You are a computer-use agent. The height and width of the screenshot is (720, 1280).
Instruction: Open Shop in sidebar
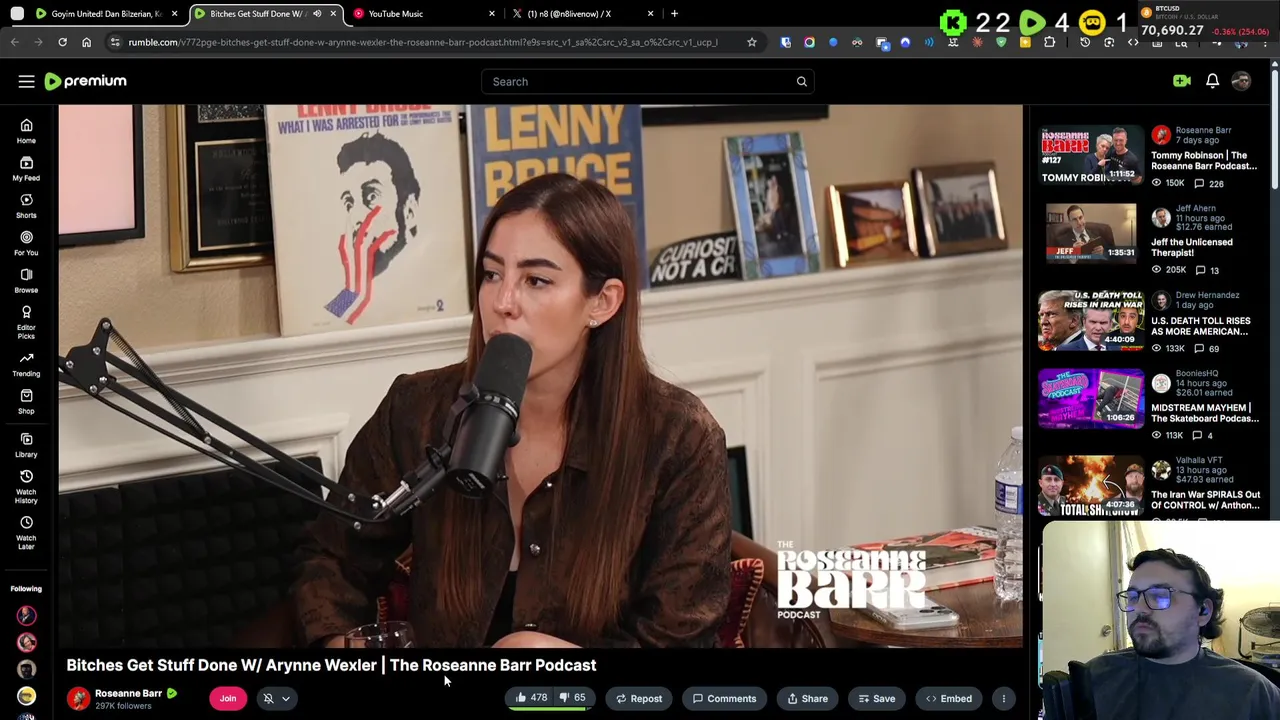point(26,402)
